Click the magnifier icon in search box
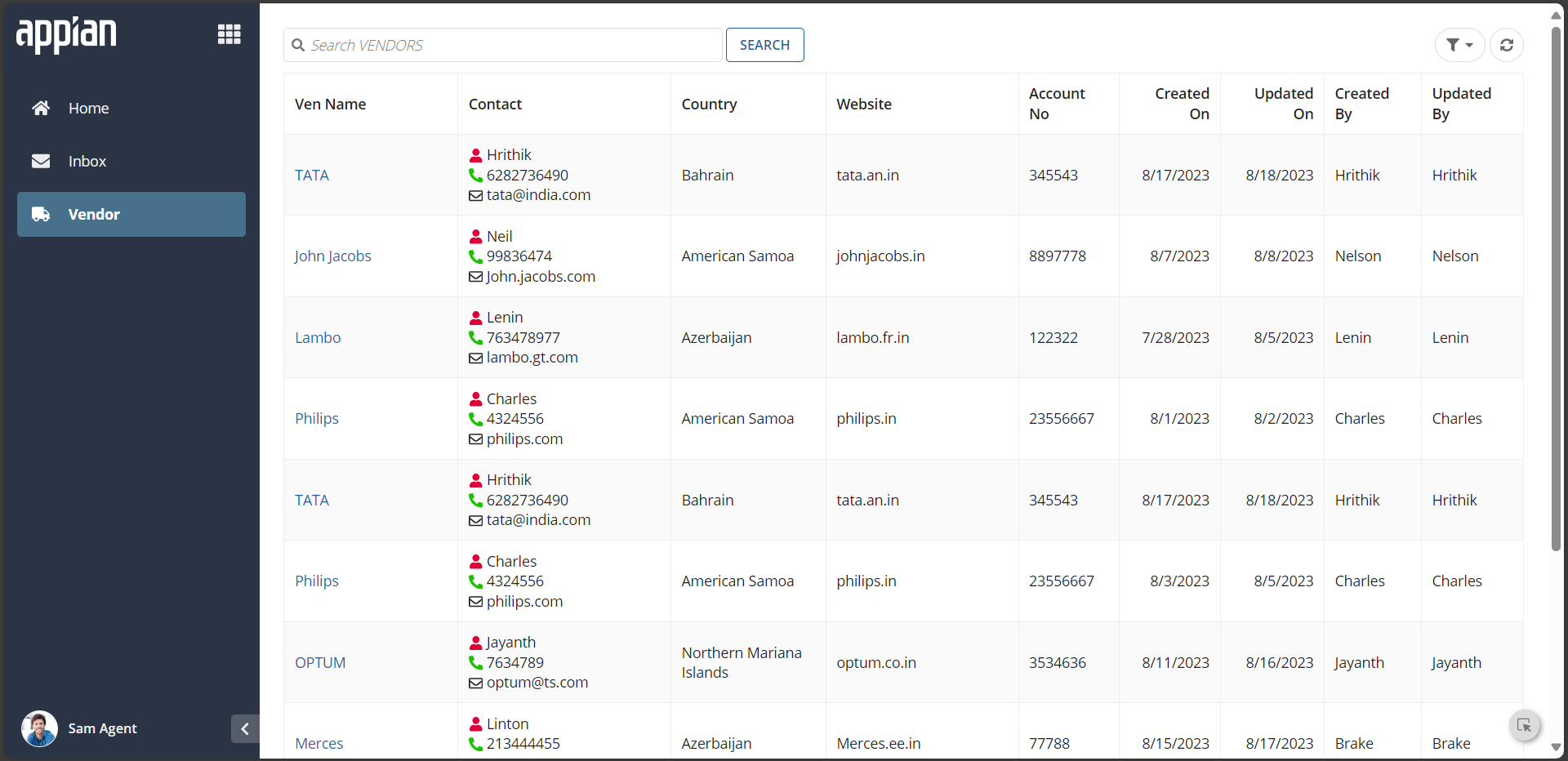Viewport: 1568px width, 761px height. [x=298, y=45]
